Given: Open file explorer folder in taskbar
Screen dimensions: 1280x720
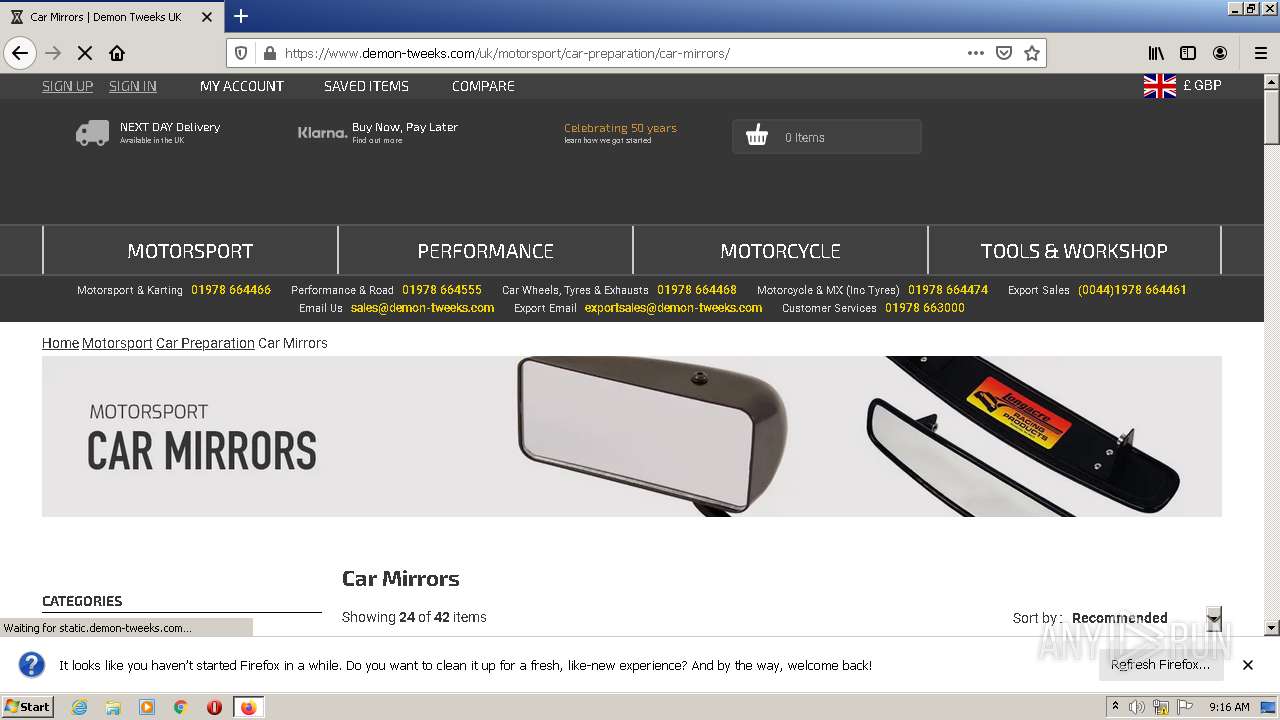Looking at the screenshot, I should click(113, 707).
